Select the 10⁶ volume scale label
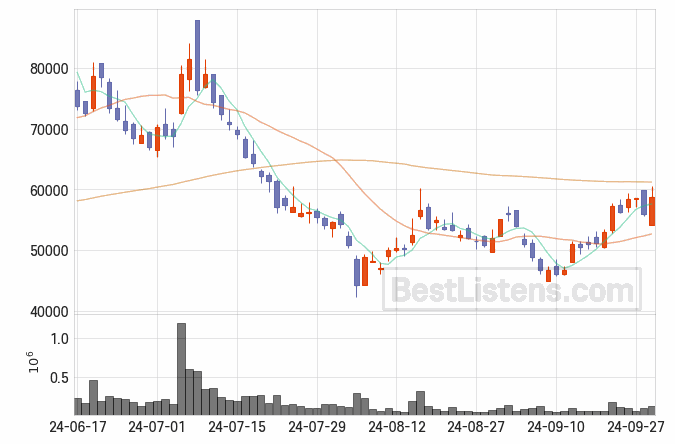The height and width of the screenshot is (444, 675). 33,362
